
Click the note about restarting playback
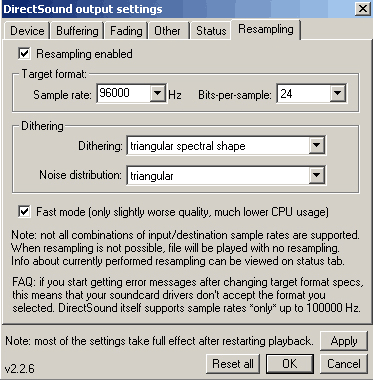159,341
